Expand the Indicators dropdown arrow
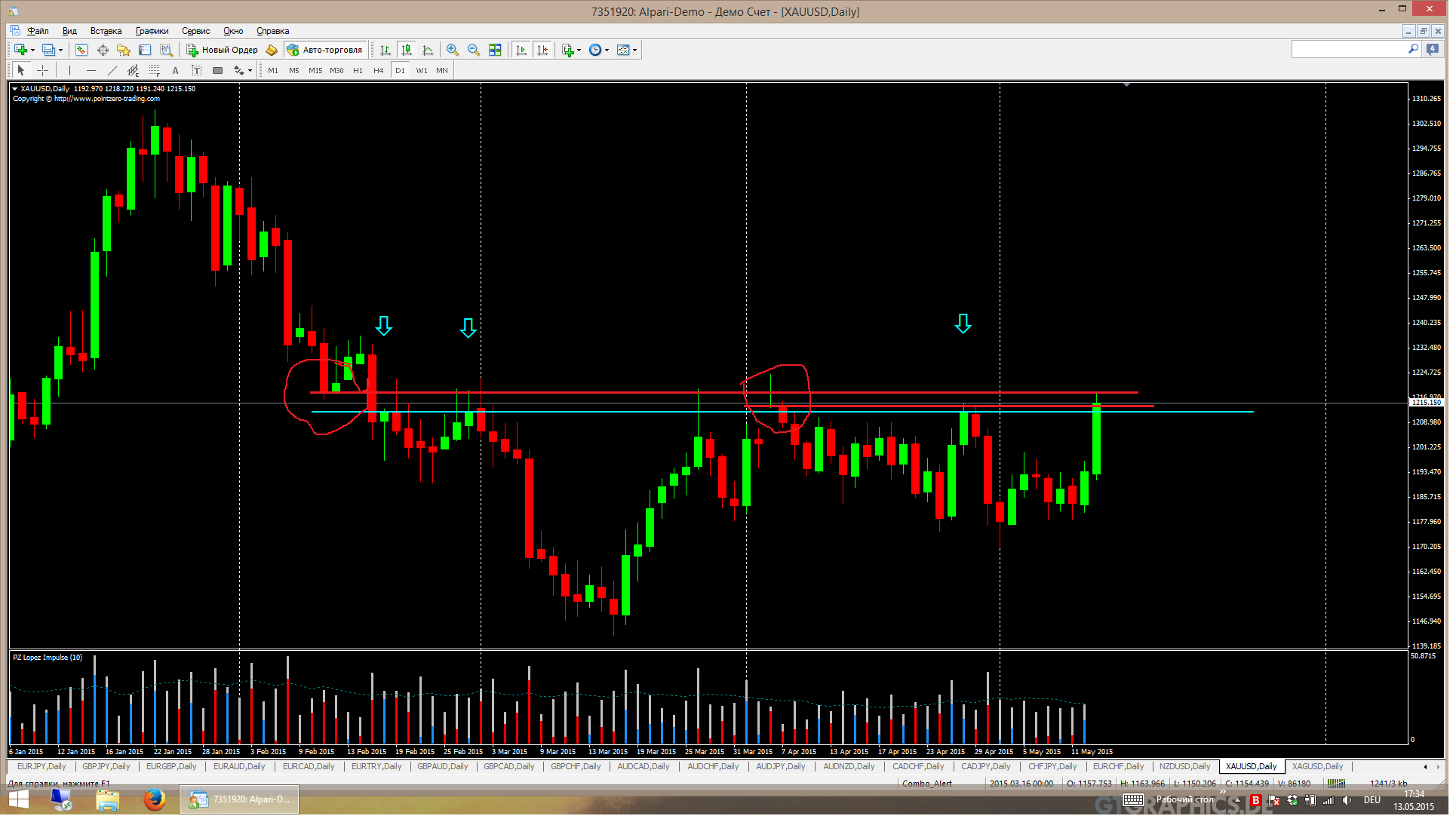Viewport: 1456px width, 819px height. point(579,50)
